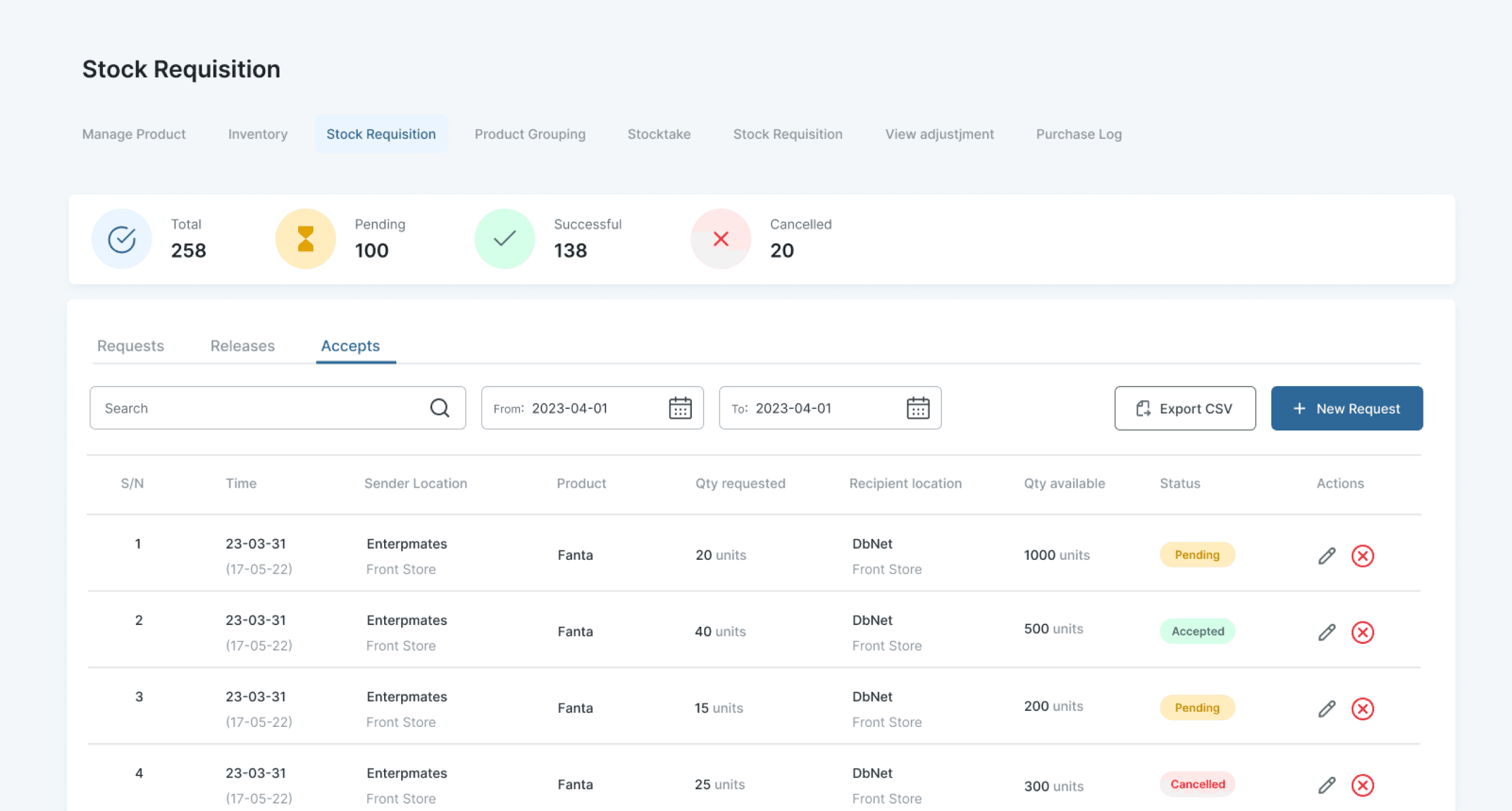Click the Pending status badge in row 3
Screen dimensions: 1512x811
1197,707
